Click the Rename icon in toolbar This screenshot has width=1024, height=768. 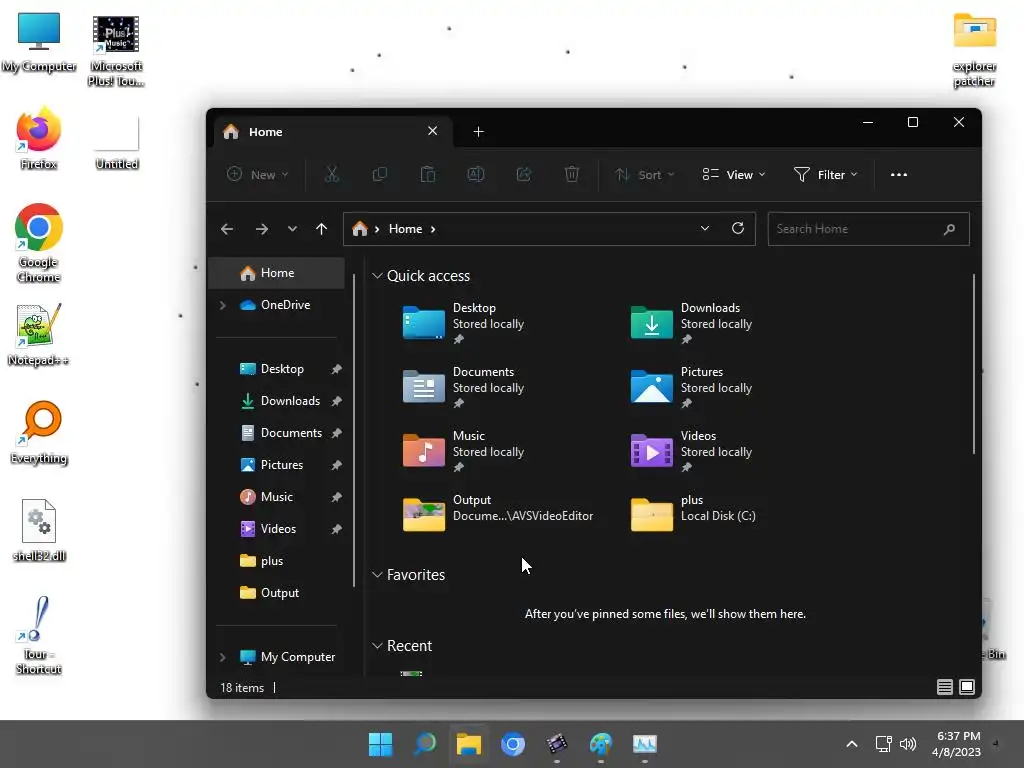(475, 174)
